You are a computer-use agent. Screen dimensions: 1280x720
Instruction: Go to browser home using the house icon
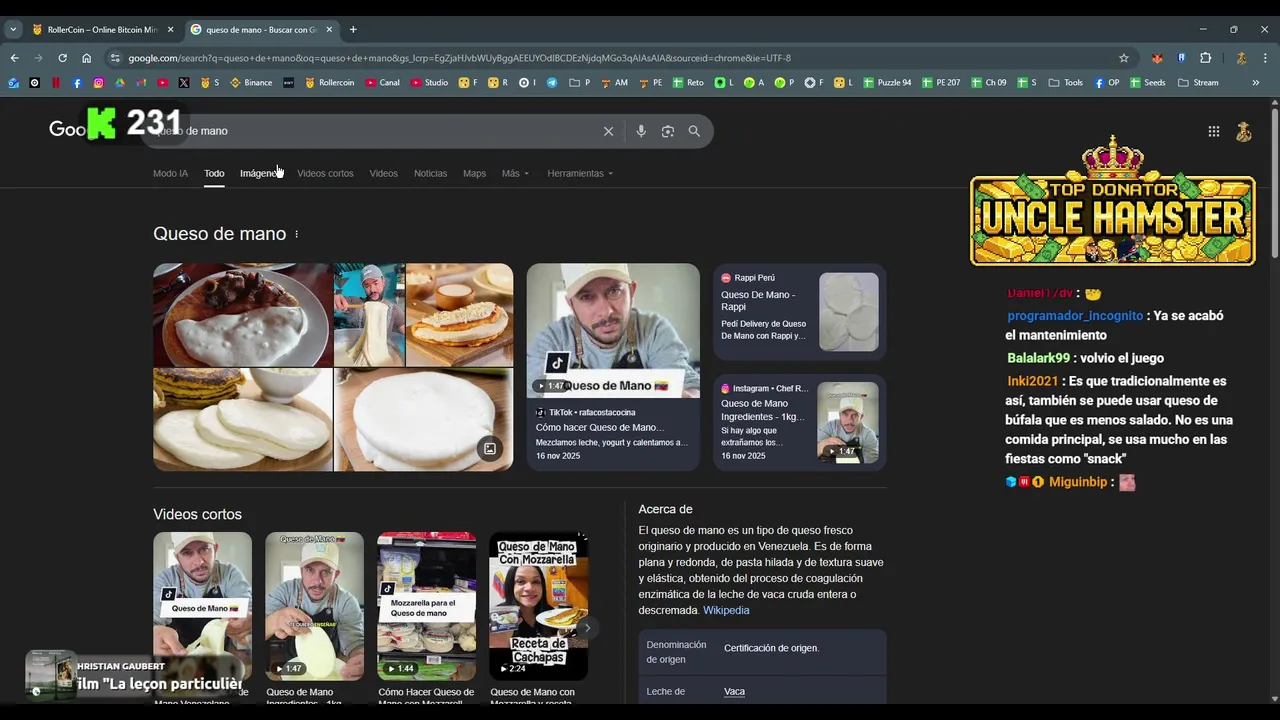pyautogui.click(x=86, y=58)
